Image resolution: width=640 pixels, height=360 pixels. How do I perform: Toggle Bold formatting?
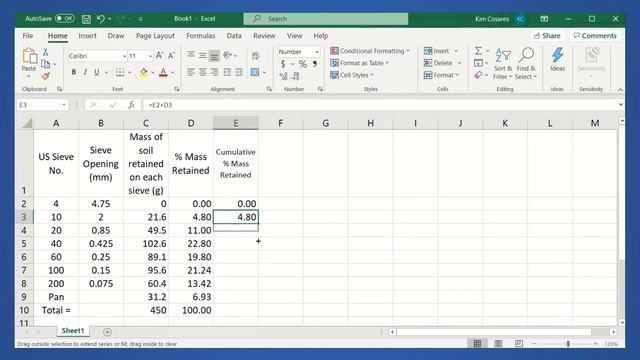point(73,72)
